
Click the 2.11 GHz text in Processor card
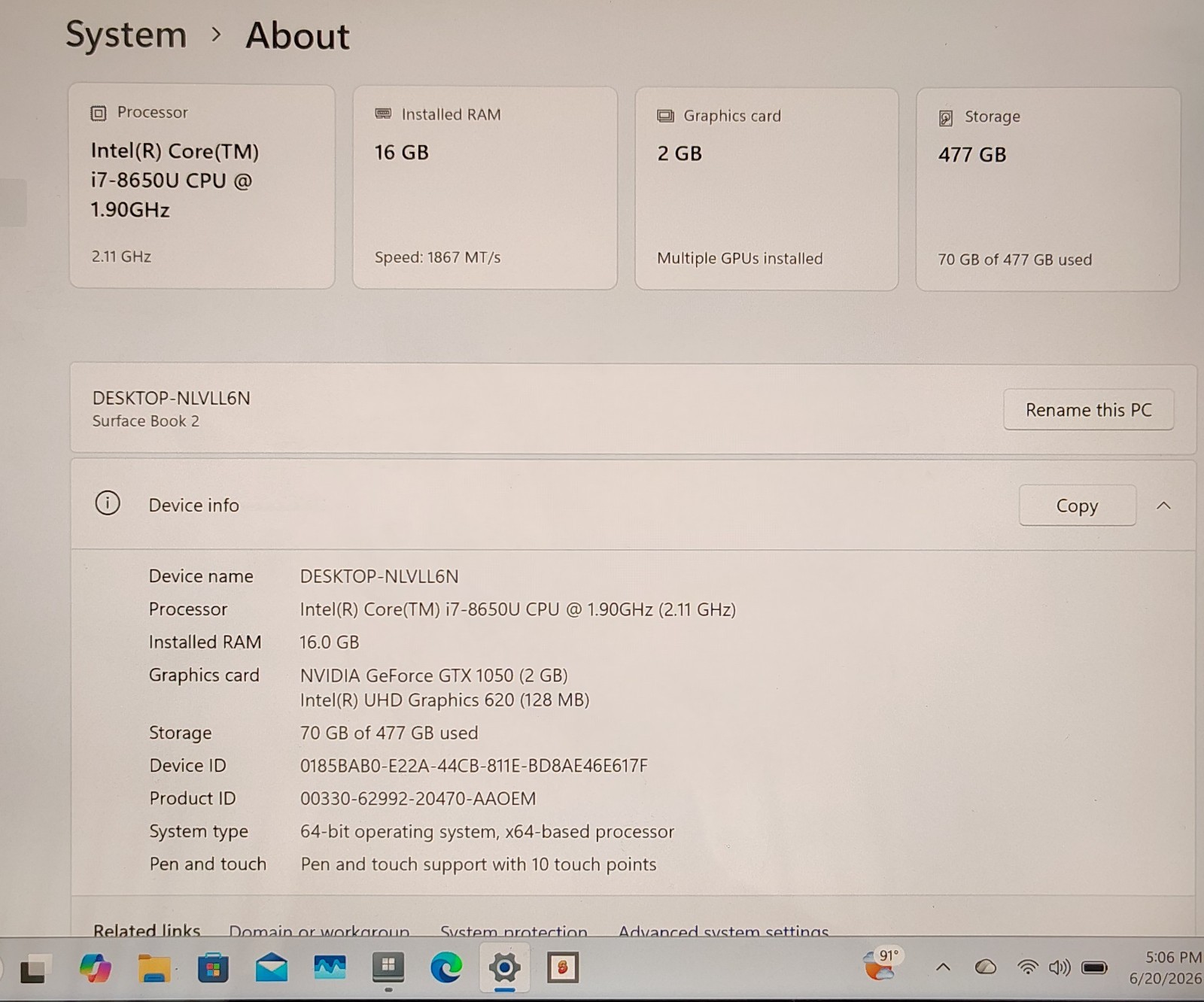tap(121, 257)
